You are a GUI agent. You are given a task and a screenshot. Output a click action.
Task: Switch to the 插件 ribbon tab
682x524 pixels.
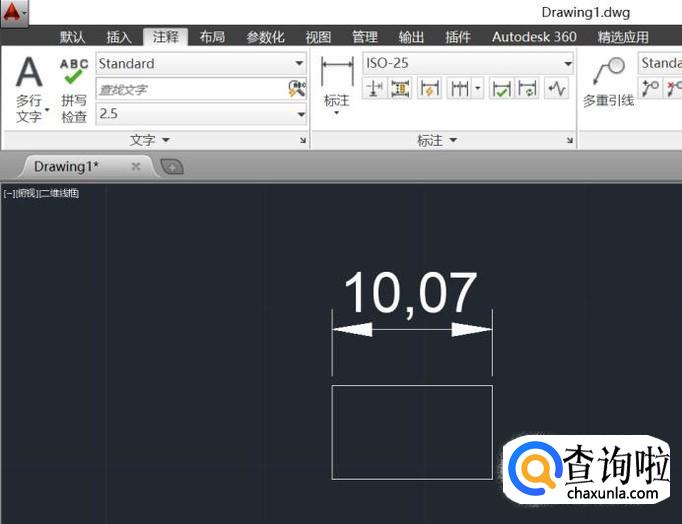coord(458,37)
